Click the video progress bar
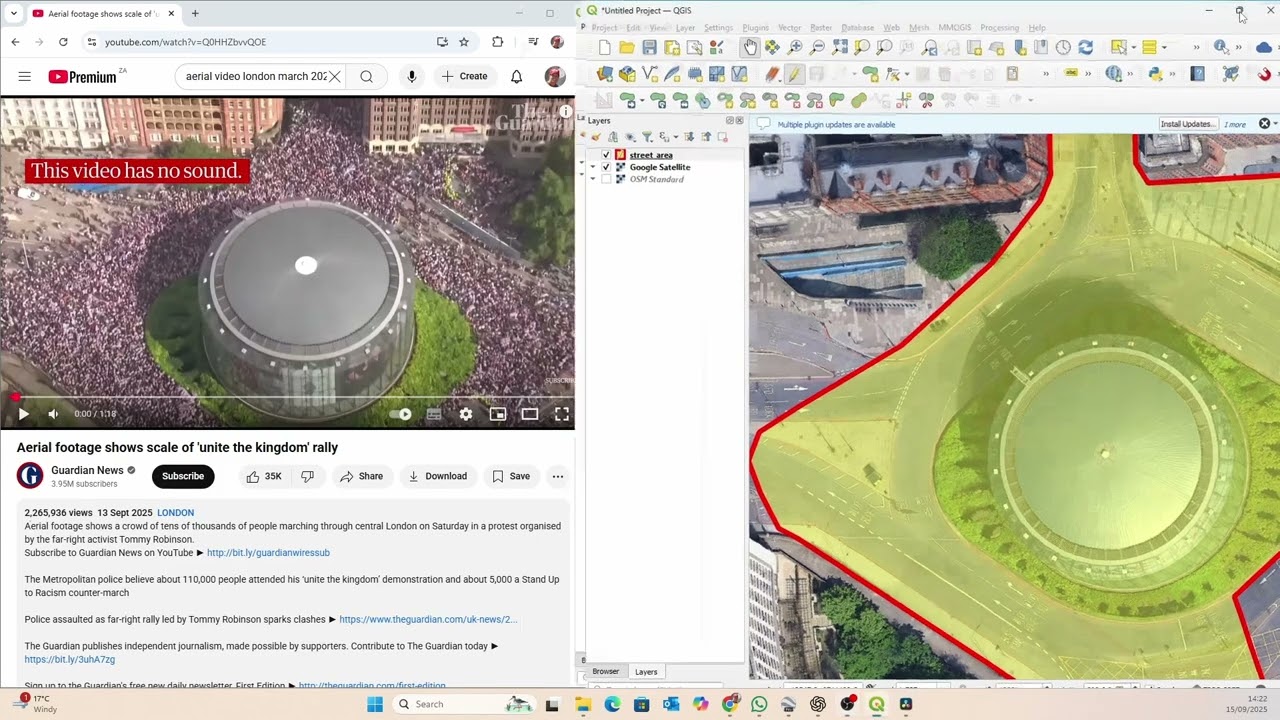The image size is (1280, 720). coord(287,397)
